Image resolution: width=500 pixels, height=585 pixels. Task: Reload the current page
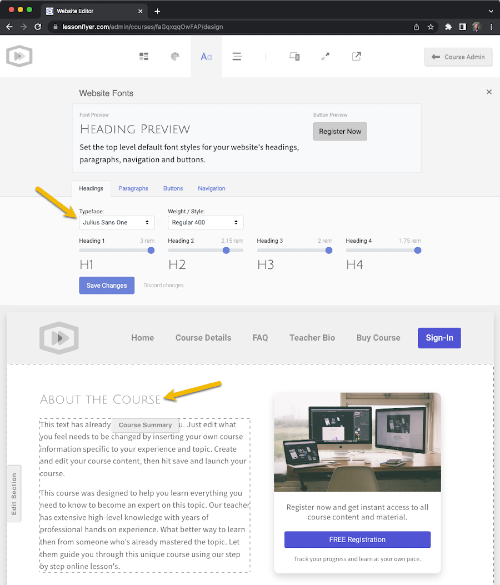[x=38, y=27]
